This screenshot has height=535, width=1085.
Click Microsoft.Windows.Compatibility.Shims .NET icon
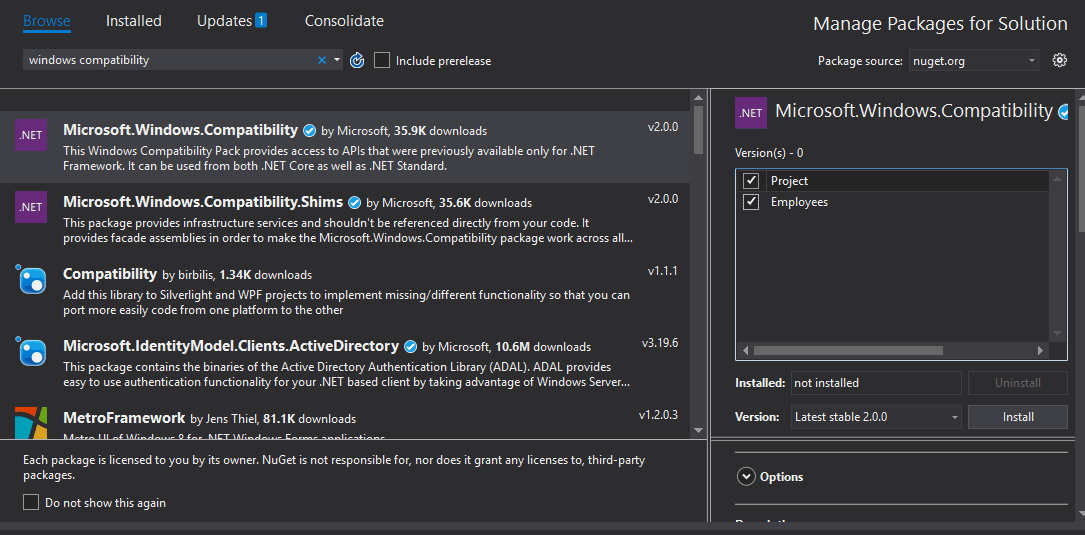tap(30, 207)
